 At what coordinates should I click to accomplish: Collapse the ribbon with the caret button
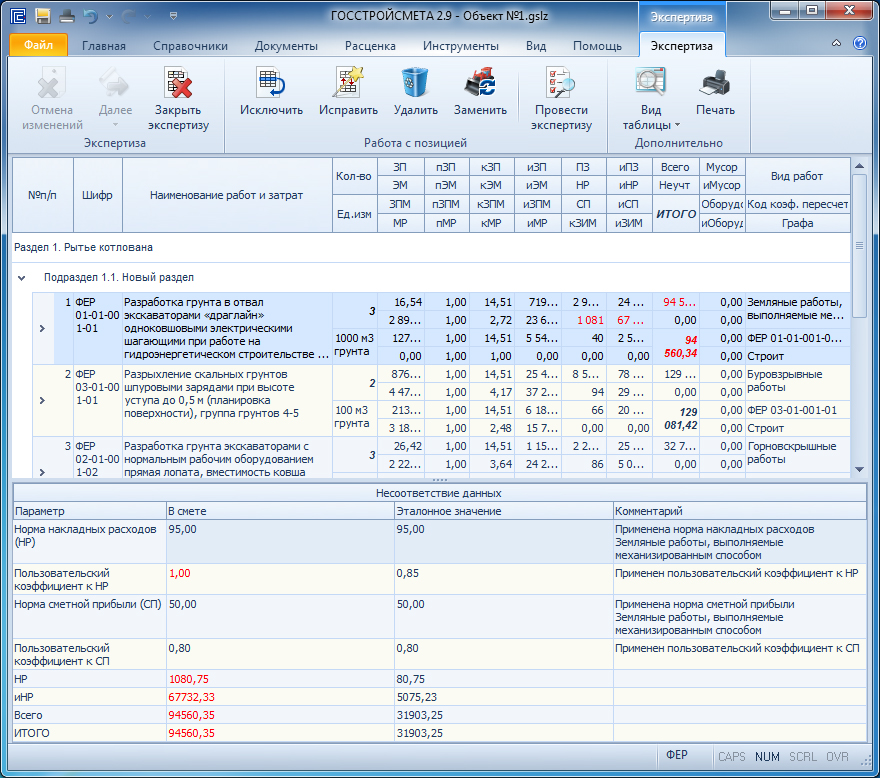(x=836, y=43)
